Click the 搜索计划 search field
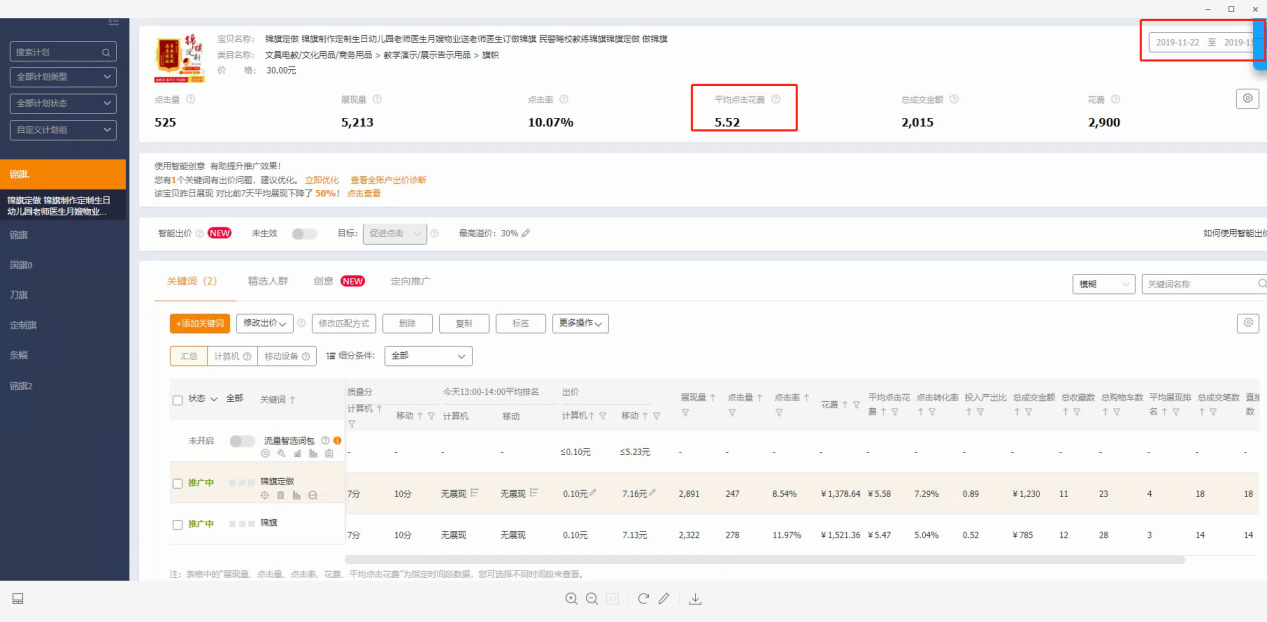 pos(64,52)
